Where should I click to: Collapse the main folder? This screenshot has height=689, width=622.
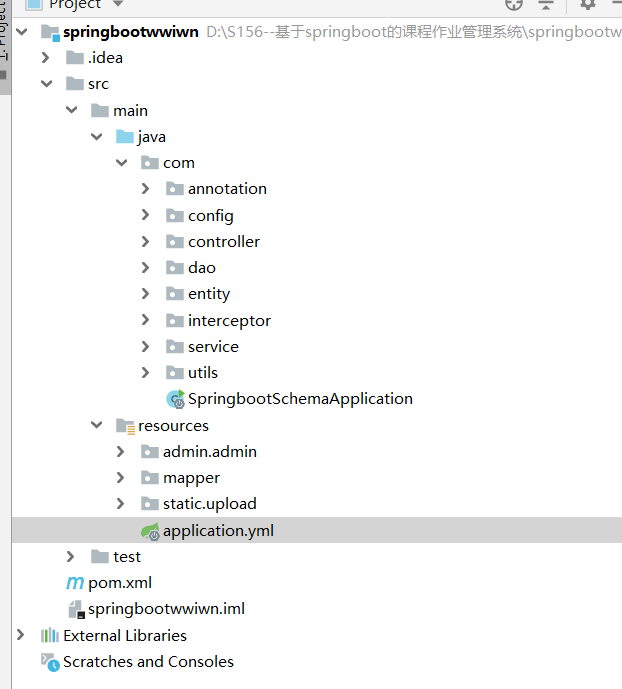pos(72,110)
